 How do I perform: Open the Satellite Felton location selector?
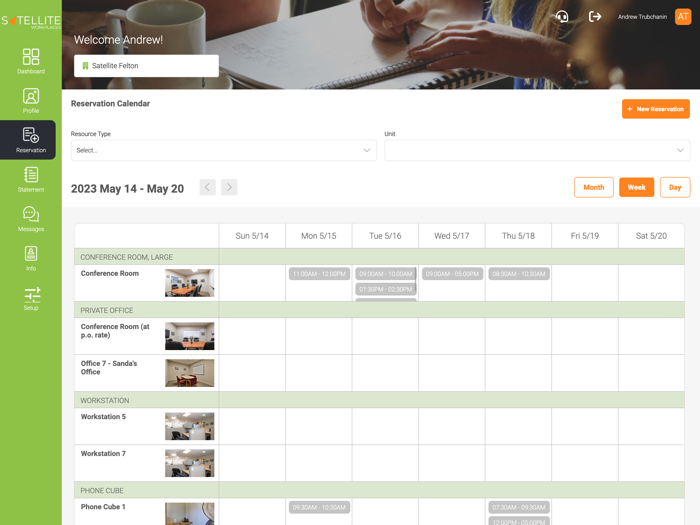(x=146, y=66)
